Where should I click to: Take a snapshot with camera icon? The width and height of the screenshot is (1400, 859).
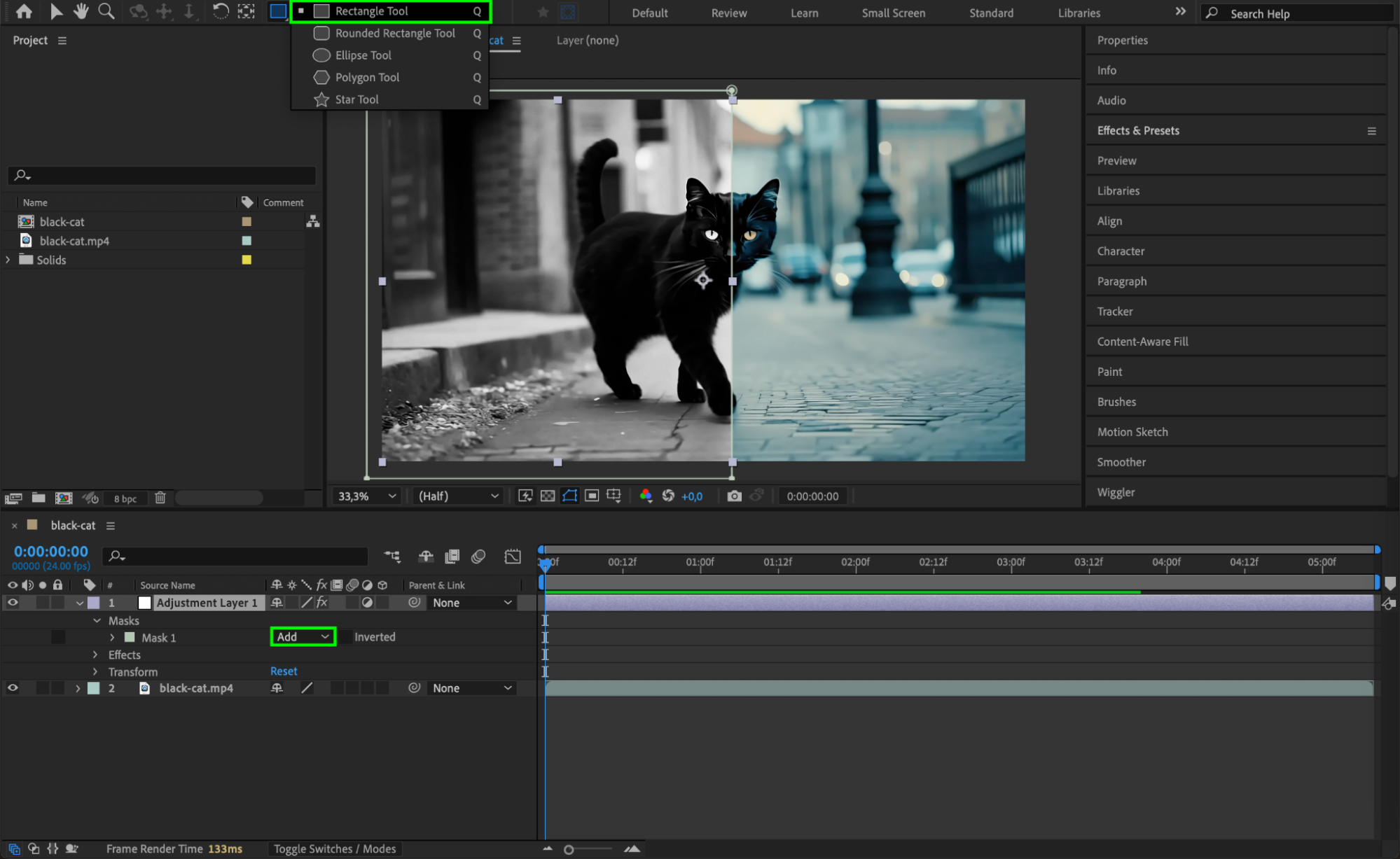tap(734, 496)
